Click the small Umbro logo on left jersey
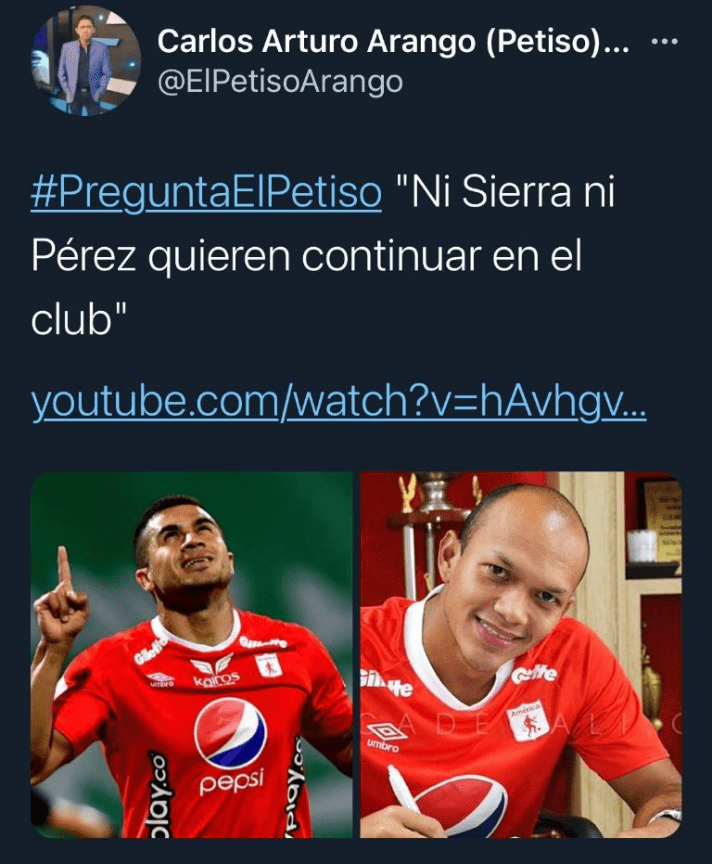 pos(160,679)
